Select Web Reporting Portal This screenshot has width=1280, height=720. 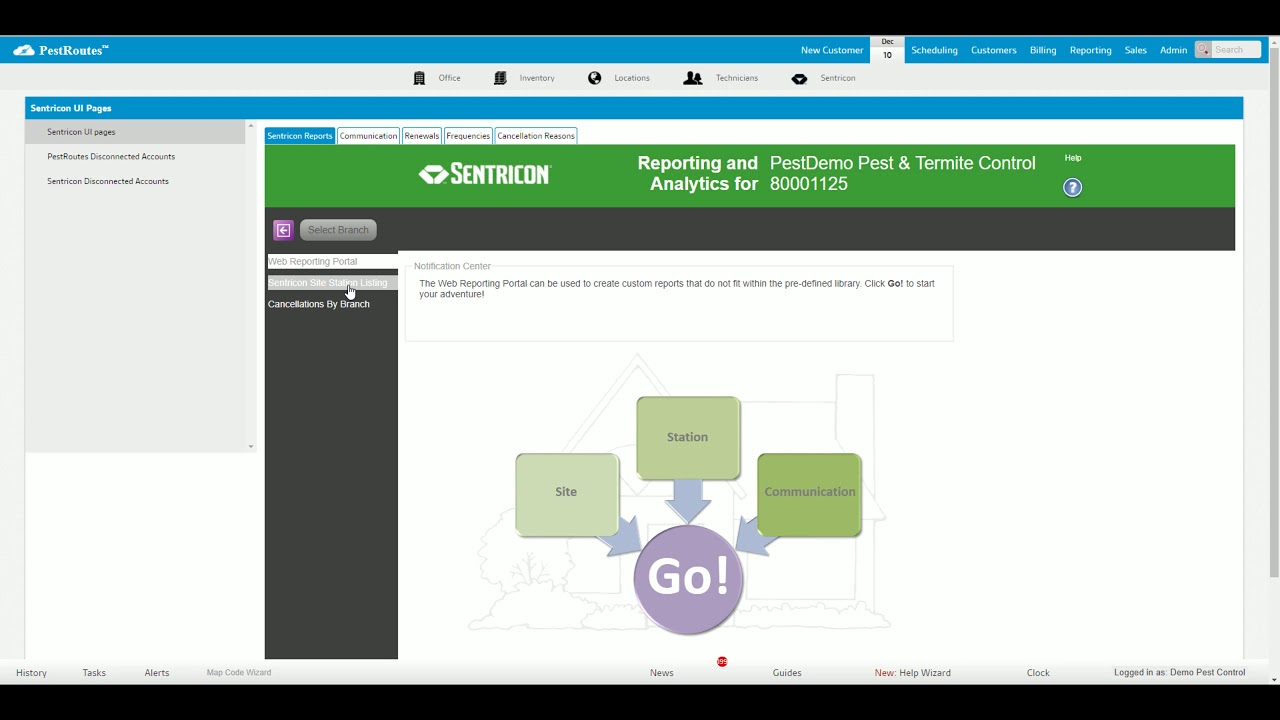click(331, 261)
